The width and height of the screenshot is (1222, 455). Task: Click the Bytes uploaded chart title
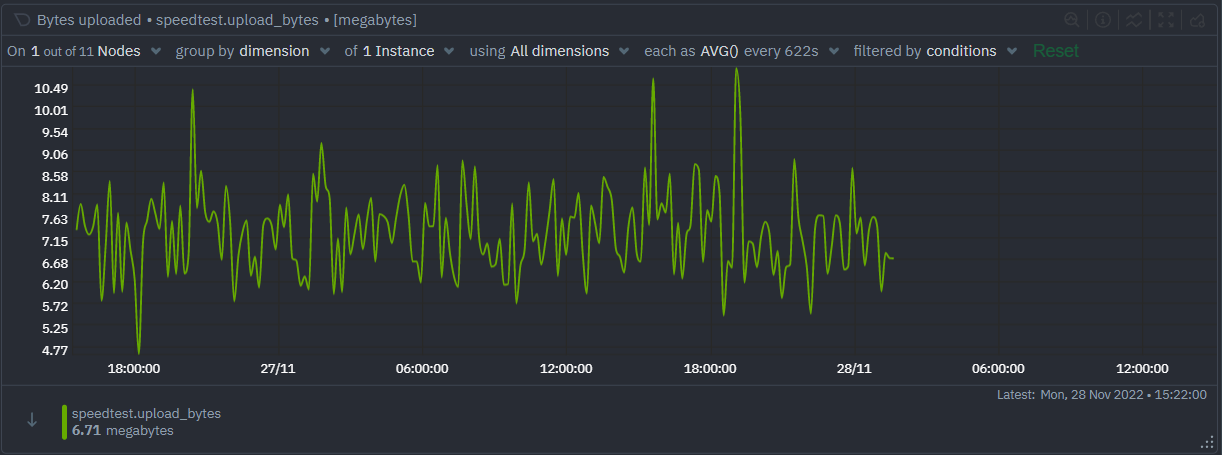click(89, 19)
